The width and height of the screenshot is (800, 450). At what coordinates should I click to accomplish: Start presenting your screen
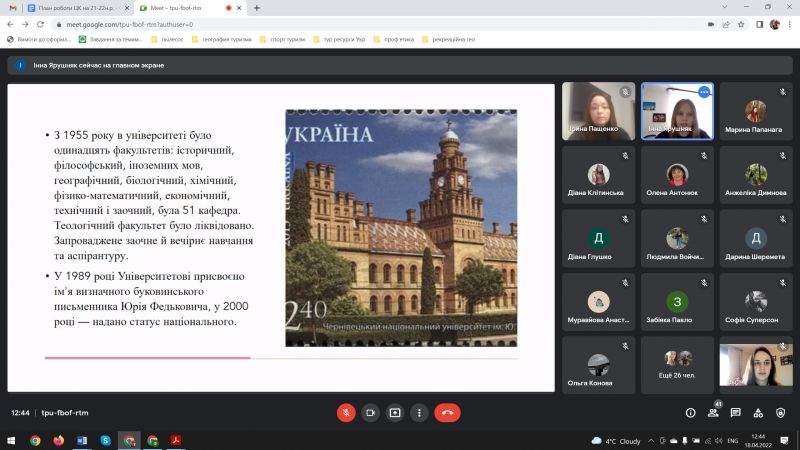coord(395,413)
